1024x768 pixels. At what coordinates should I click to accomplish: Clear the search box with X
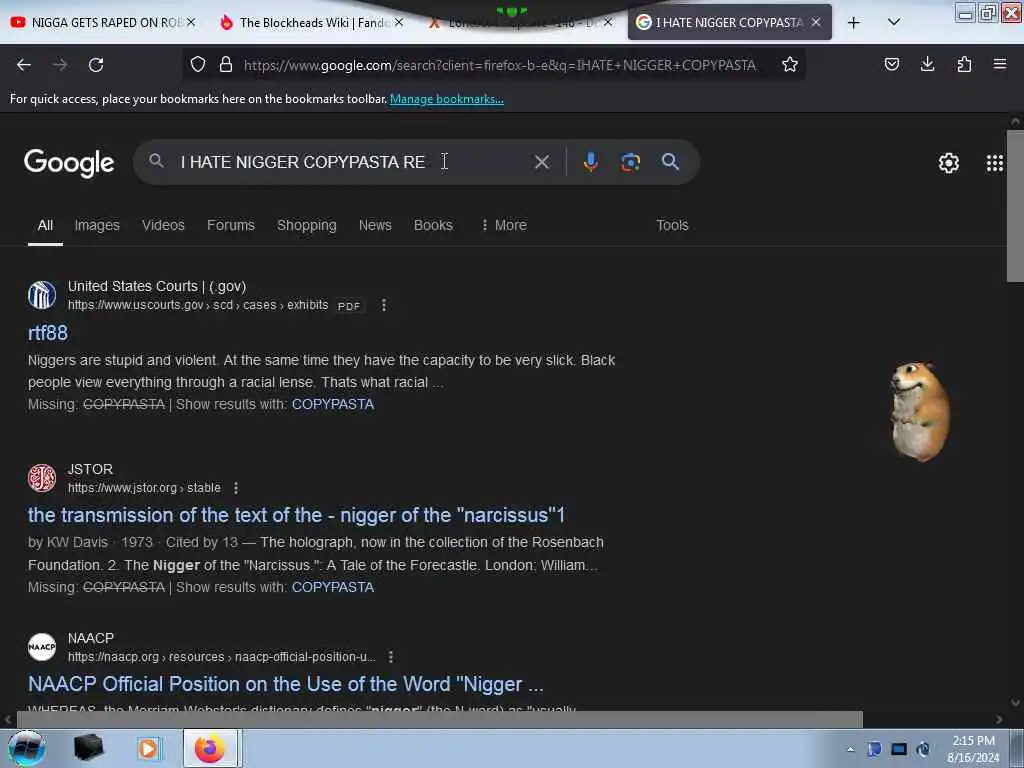[541, 162]
